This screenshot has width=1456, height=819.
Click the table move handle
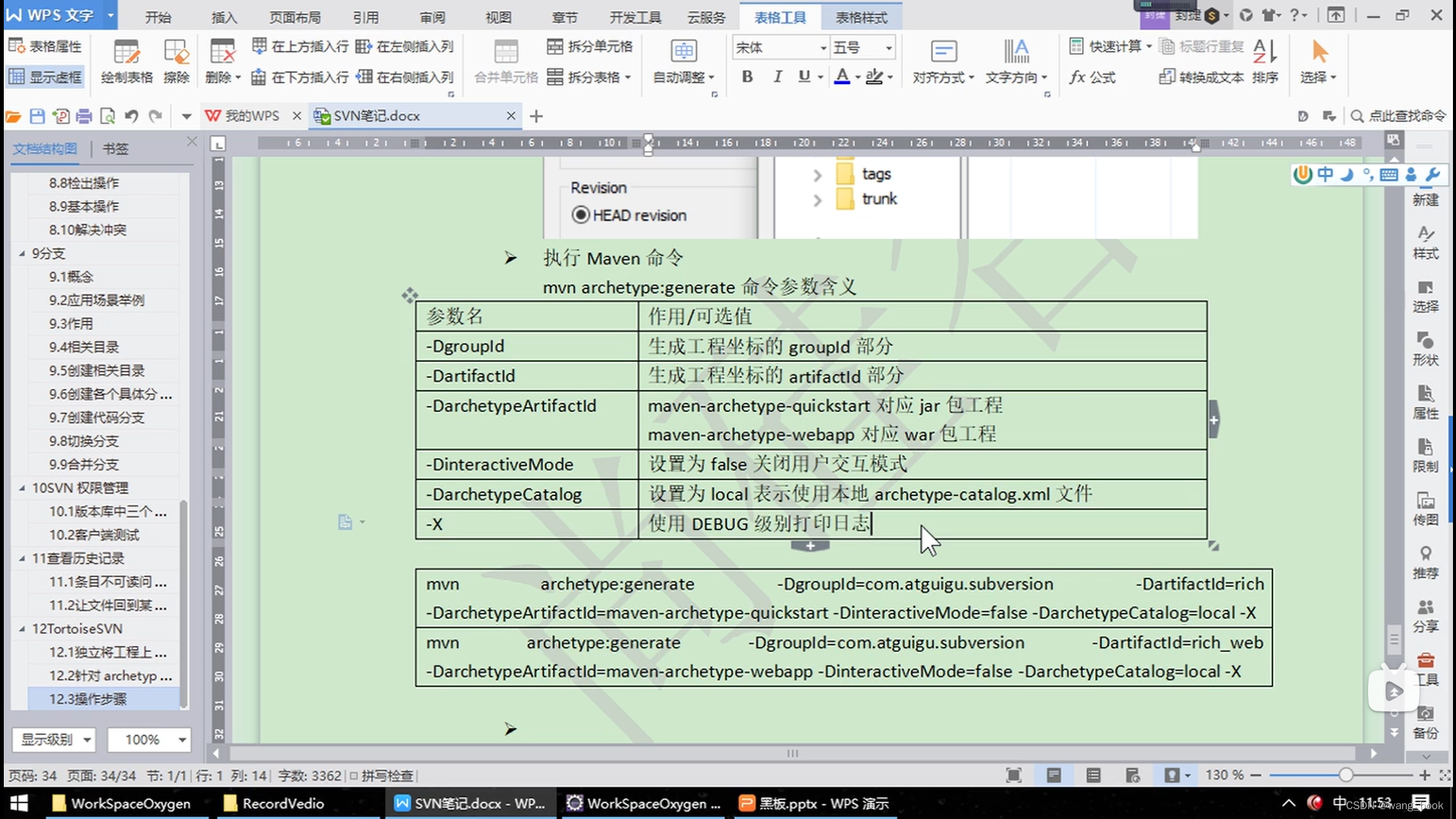(409, 295)
